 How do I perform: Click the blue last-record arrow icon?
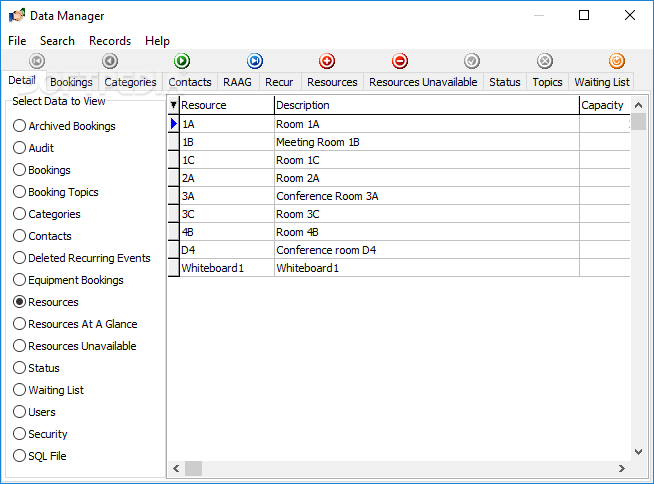tap(255, 61)
